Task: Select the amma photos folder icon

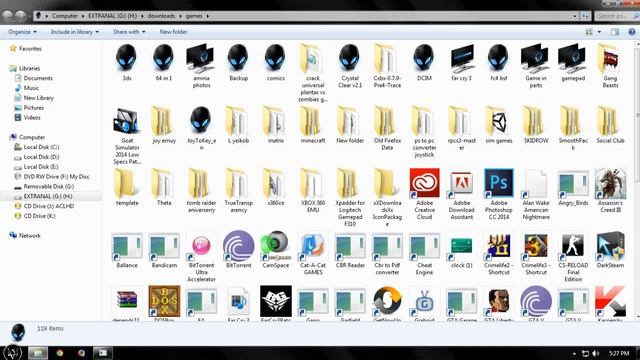Action: coord(201,58)
